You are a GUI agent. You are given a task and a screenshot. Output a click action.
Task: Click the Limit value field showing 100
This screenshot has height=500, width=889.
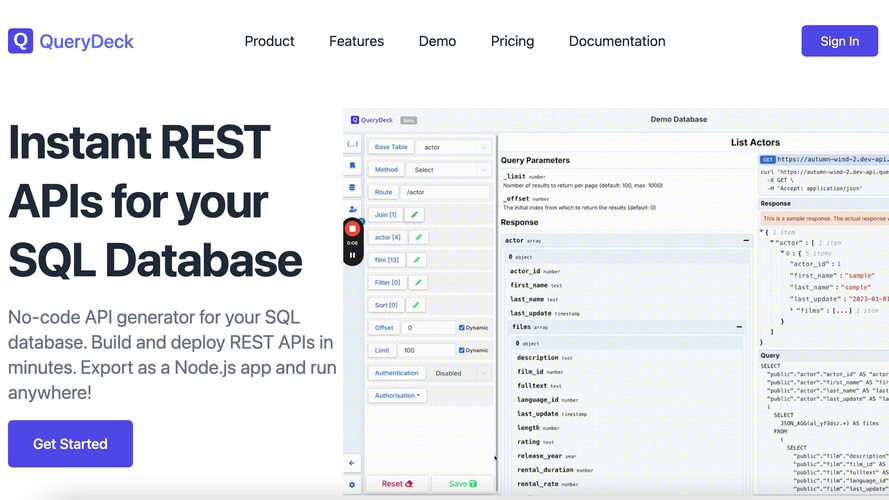pos(426,350)
